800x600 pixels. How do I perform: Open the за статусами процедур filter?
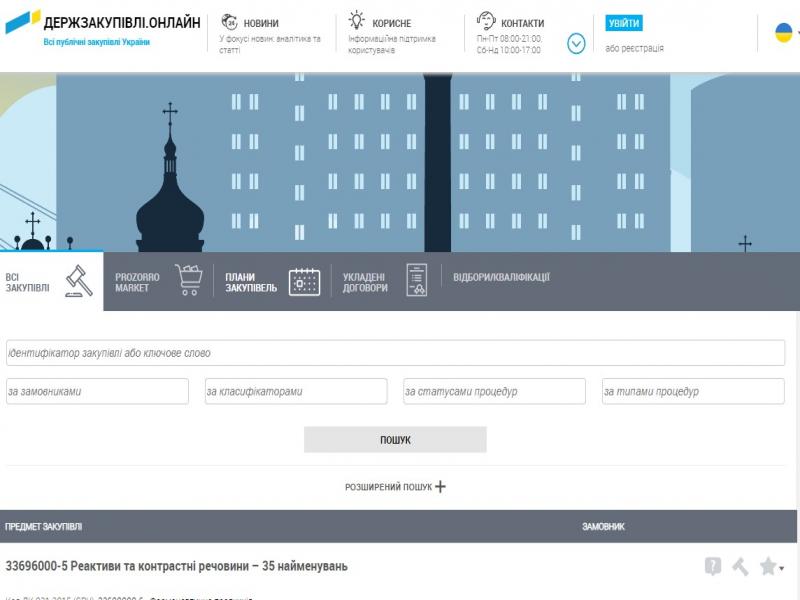pyautogui.click(x=494, y=391)
